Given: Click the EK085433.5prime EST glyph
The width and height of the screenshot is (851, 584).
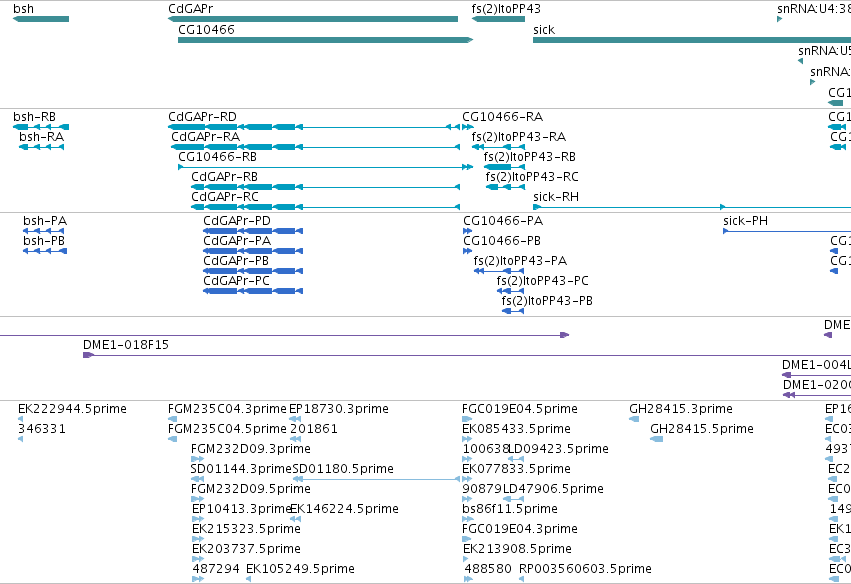Looking at the screenshot, I should coord(467,439).
